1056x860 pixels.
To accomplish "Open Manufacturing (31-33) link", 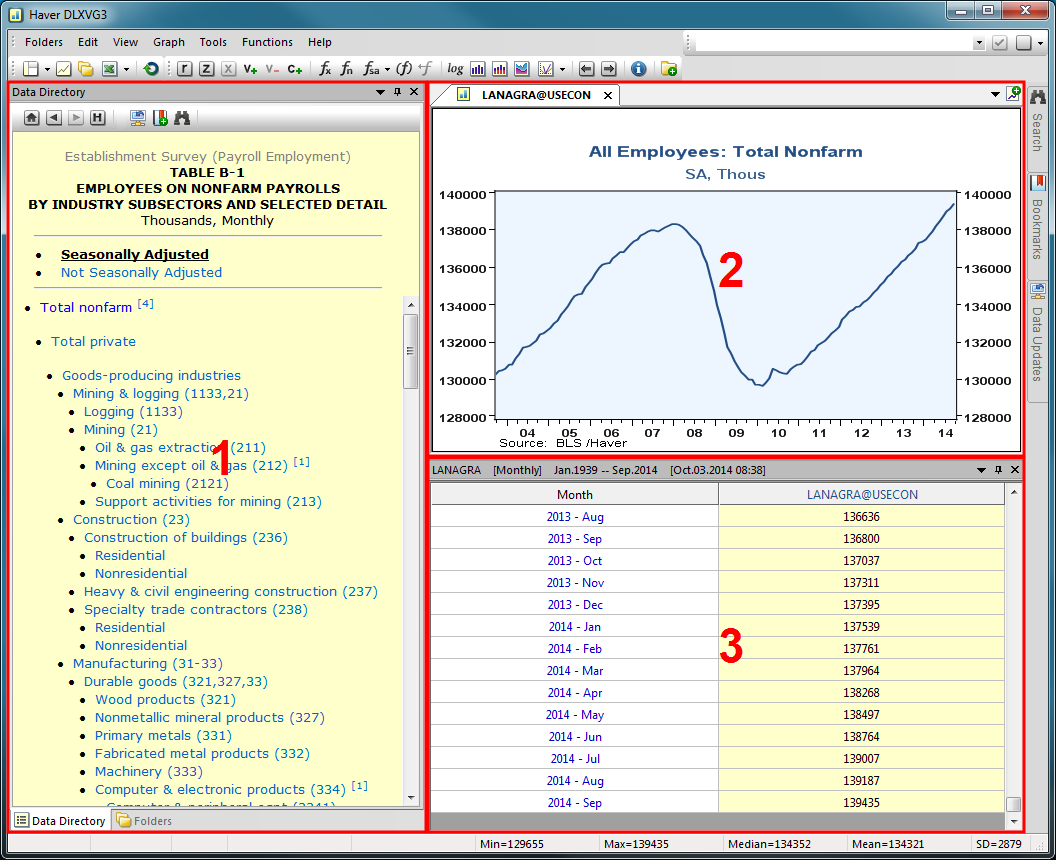I will (148, 663).
